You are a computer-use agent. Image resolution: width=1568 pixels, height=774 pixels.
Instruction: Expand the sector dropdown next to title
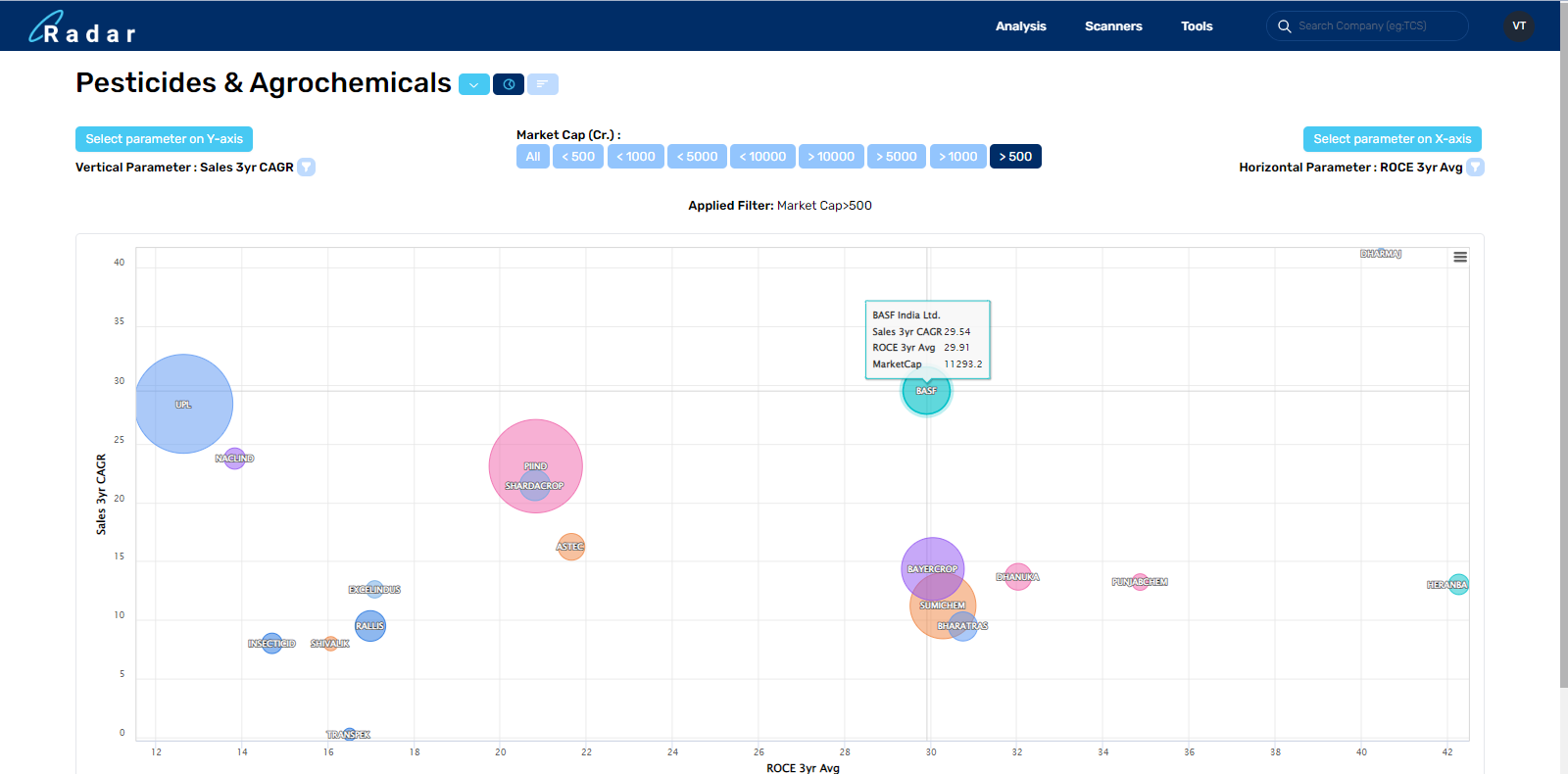point(474,84)
